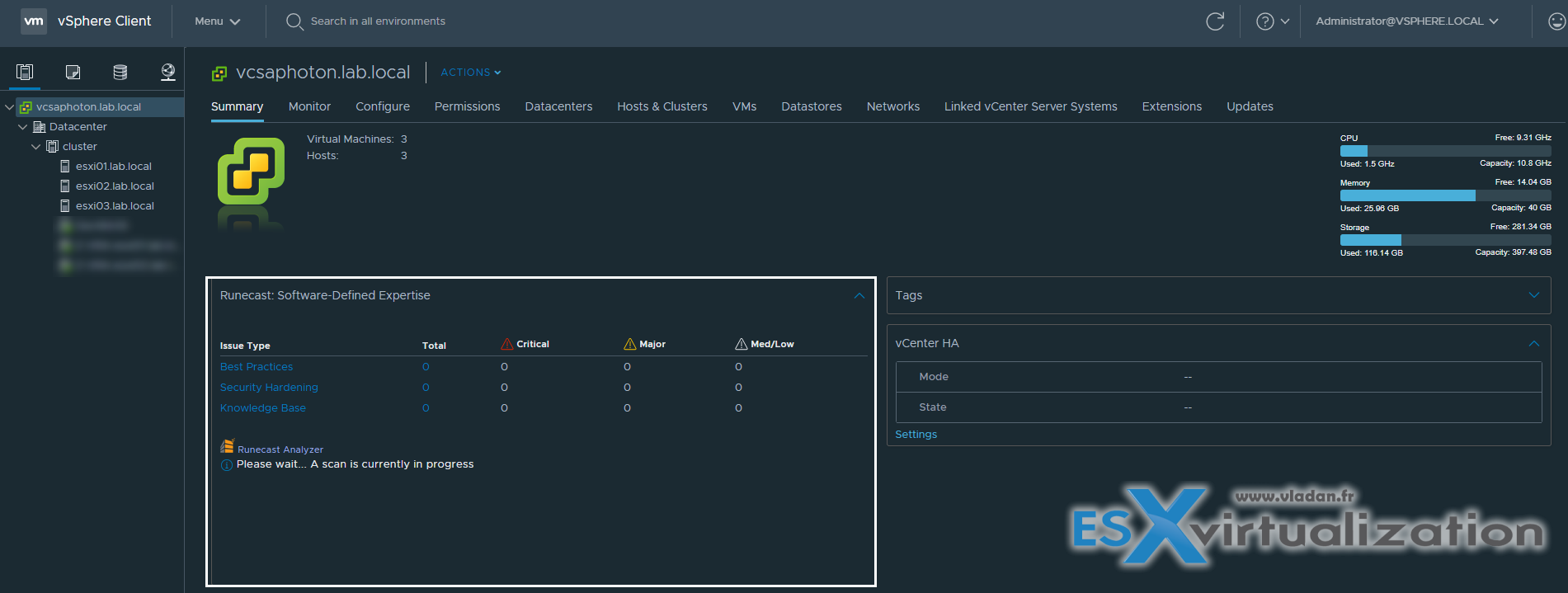The height and width of the screenshot is (593, 1568).
Task: Click the large vCenter Server logo
Action: click(x=251, y=171)
